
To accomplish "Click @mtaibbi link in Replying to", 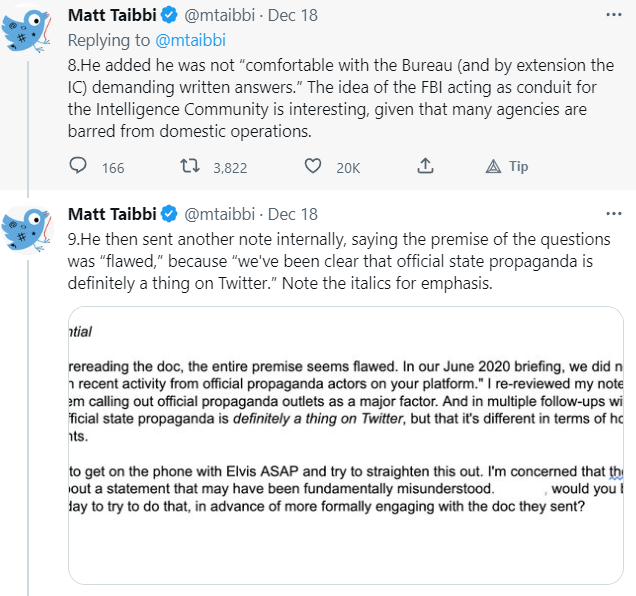I will coord(192,40).
